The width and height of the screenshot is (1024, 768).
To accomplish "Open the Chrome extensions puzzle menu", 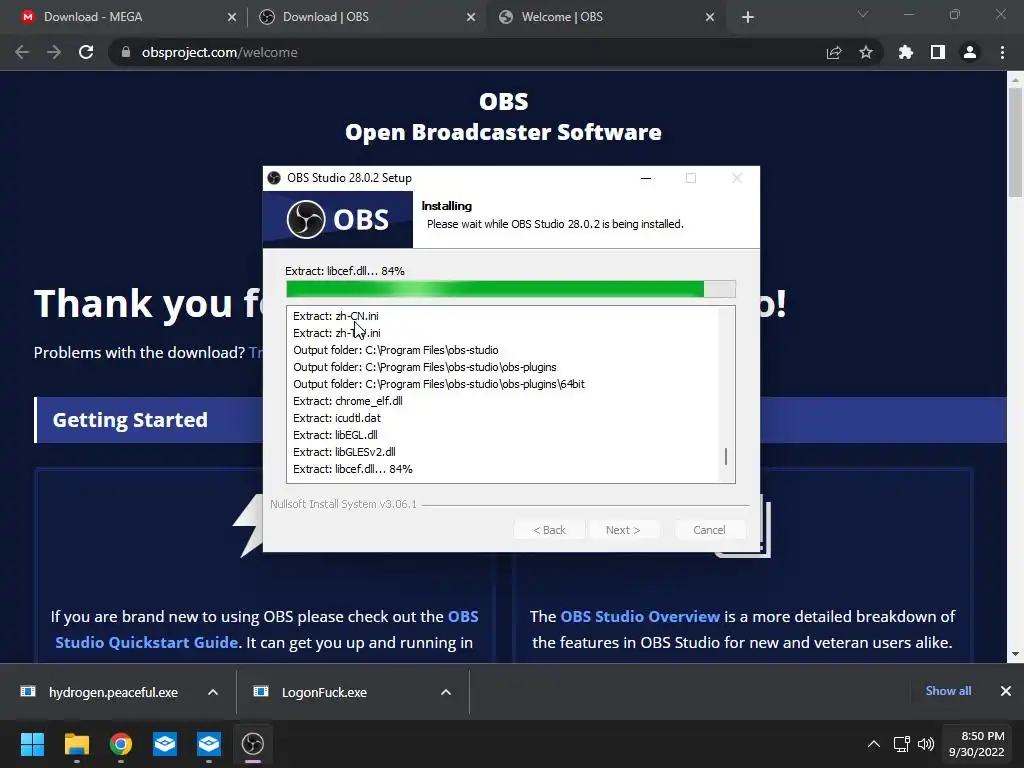I will click(x=906, y=52).
